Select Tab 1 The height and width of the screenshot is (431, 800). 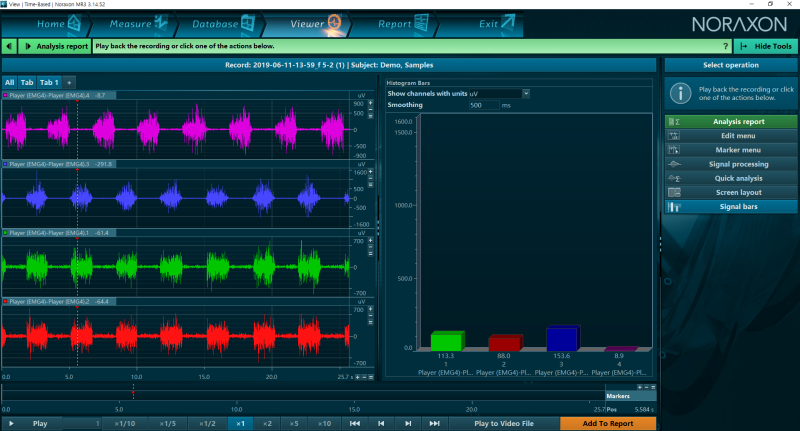[x=49, y=82]
